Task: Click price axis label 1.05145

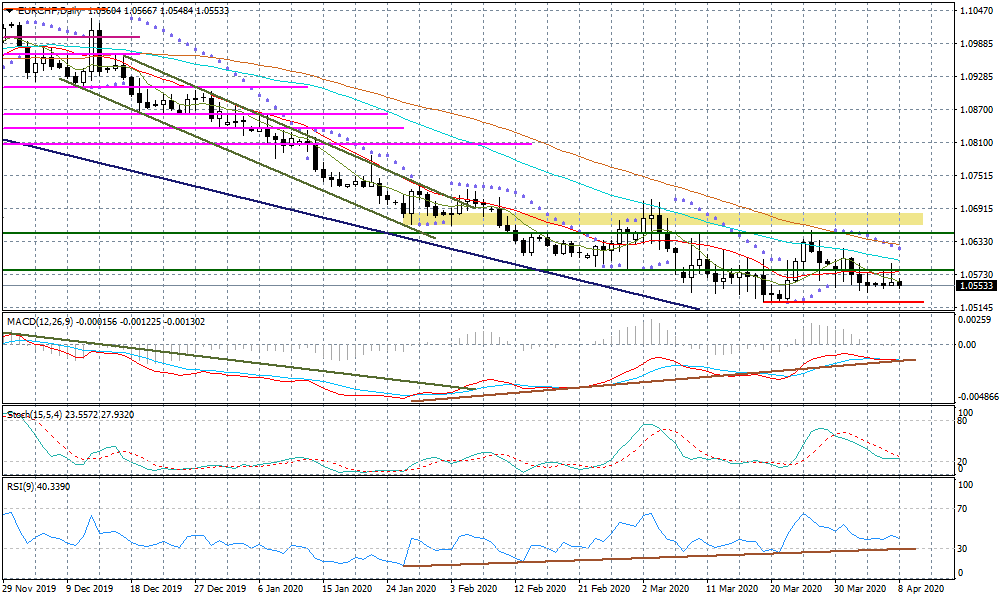Action: 976,307
